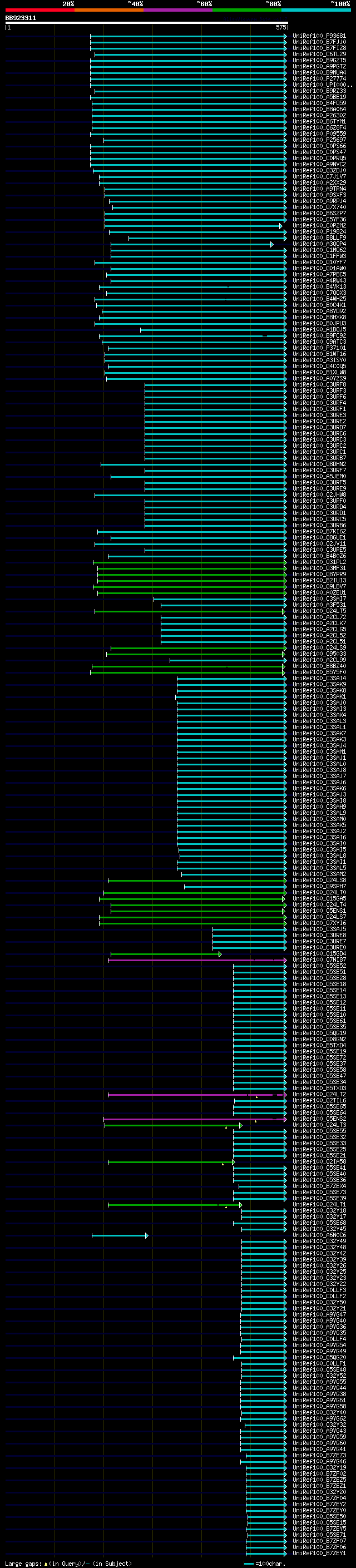Image resolution: width=356 pixels, height=1568 pixels.
Task: Click the UniRef100_Q15GA5 label
Action: [319, 899]
